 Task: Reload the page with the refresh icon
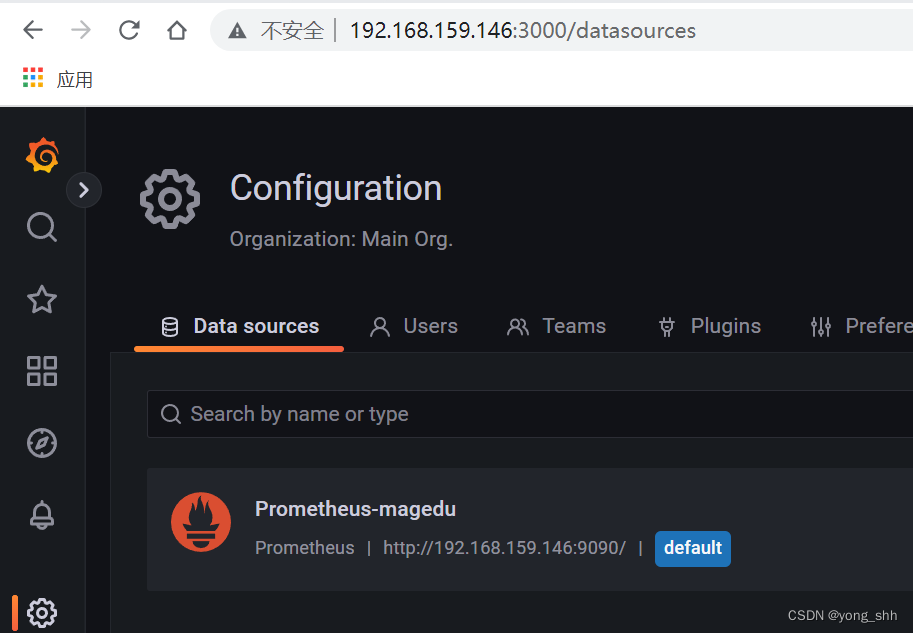coord(129,30)
